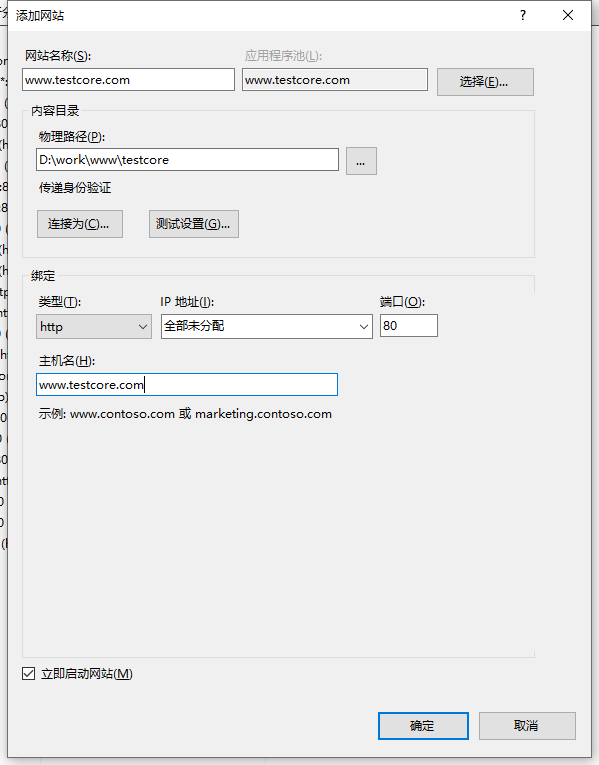Click the application pool text field
Image resolution: width=599 pixels, height=765 pixels.
pos(335,80)
